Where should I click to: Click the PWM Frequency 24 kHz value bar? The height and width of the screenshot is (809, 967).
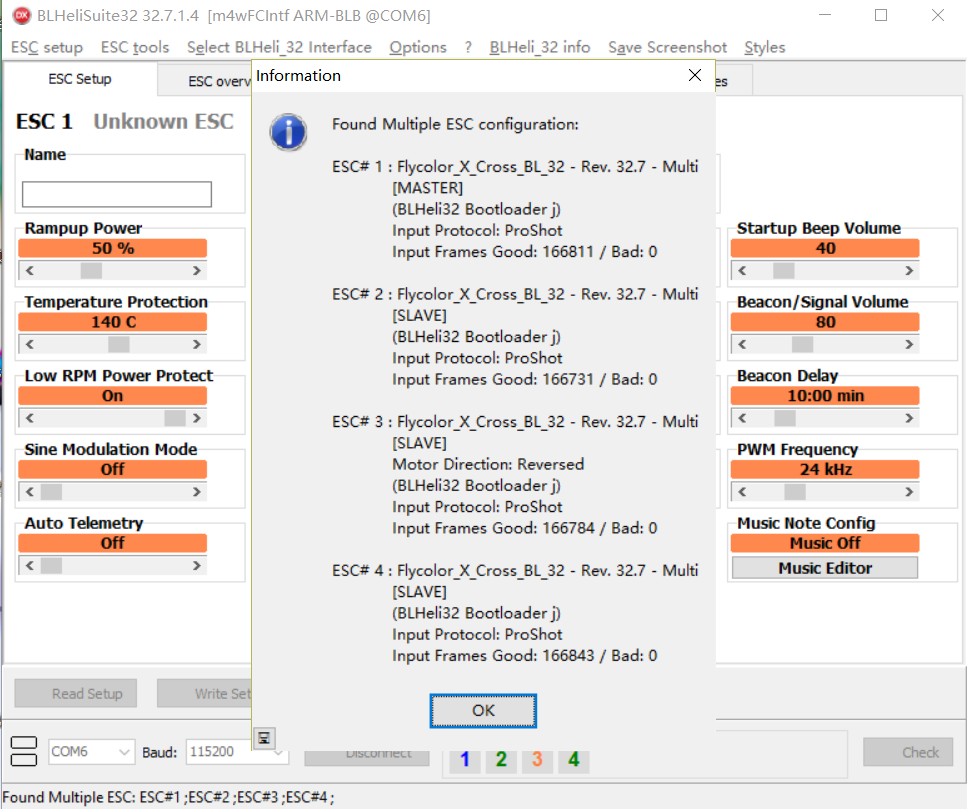tap(825, 470)
